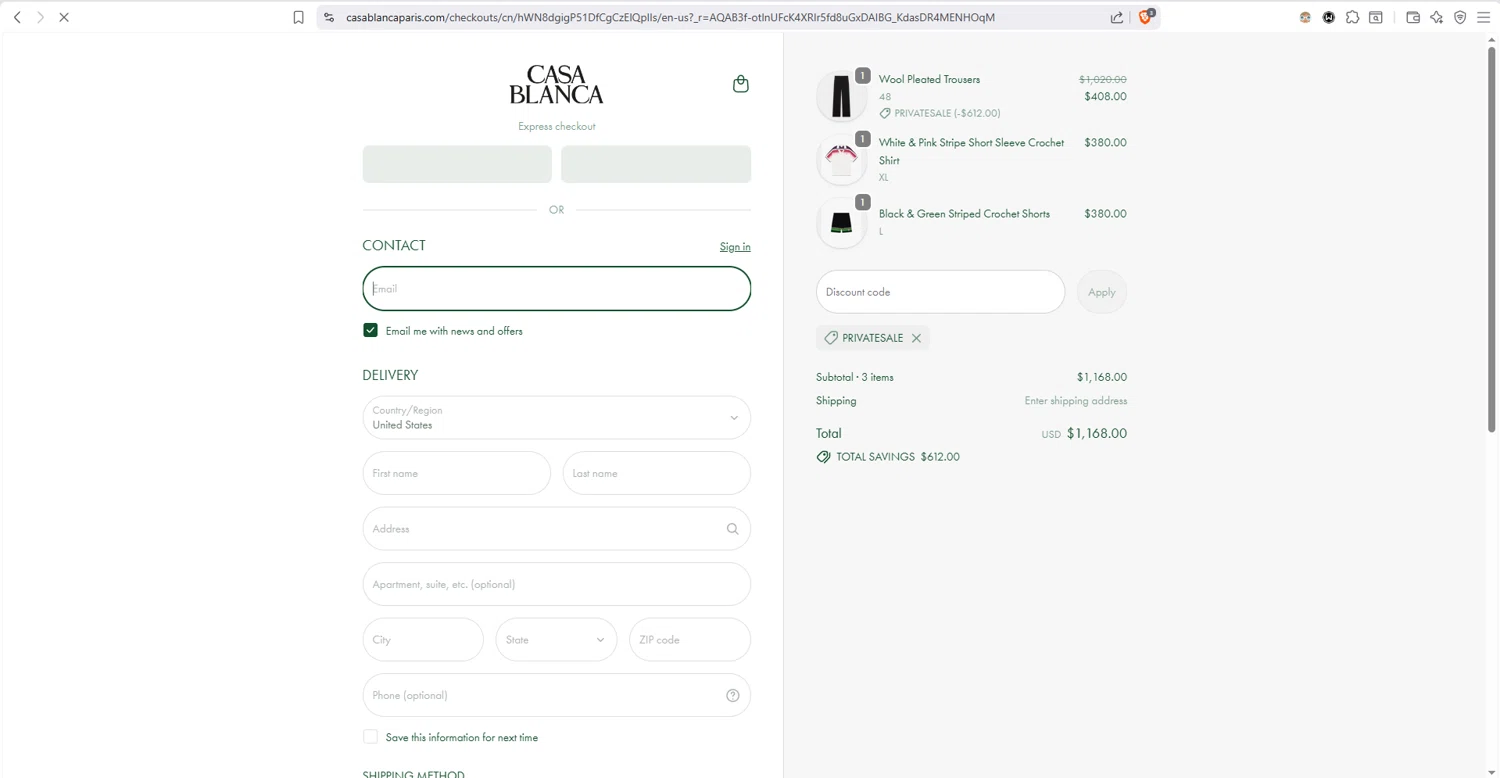1500x778 pixels.
Task: Open the Brave Wallet icon
Action: pos(1413,17)
